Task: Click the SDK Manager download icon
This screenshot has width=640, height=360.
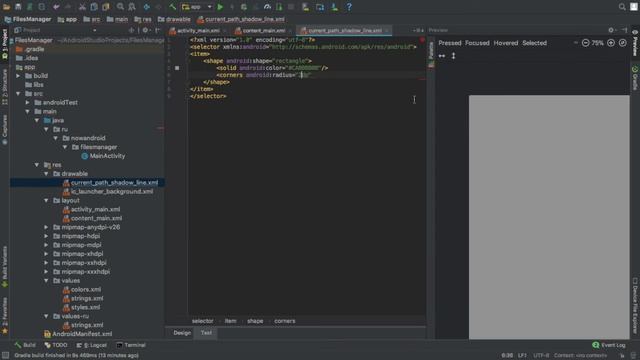Action: click(334, 7)
